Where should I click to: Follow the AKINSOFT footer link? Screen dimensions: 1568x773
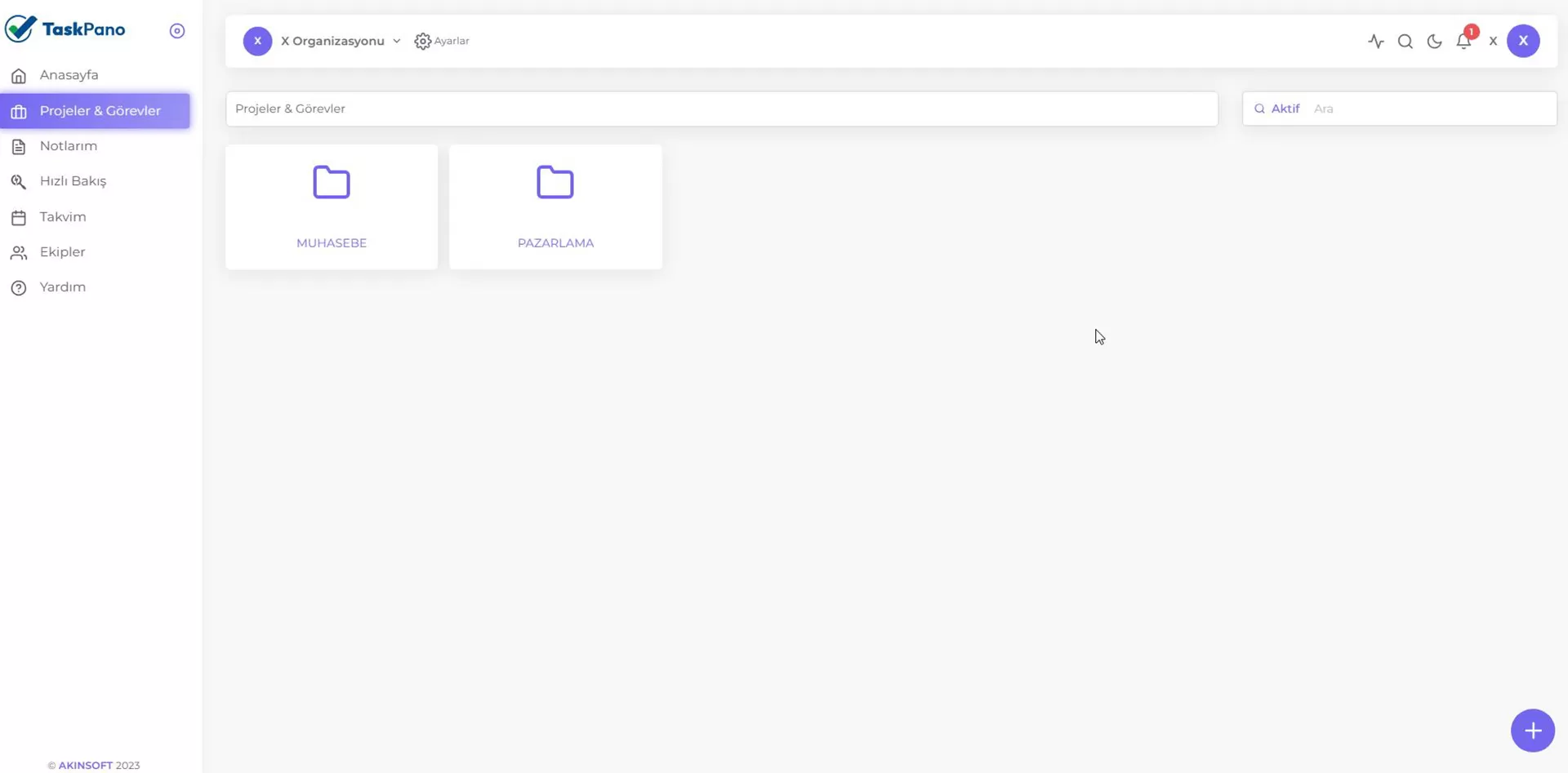(x=85, y=766)
